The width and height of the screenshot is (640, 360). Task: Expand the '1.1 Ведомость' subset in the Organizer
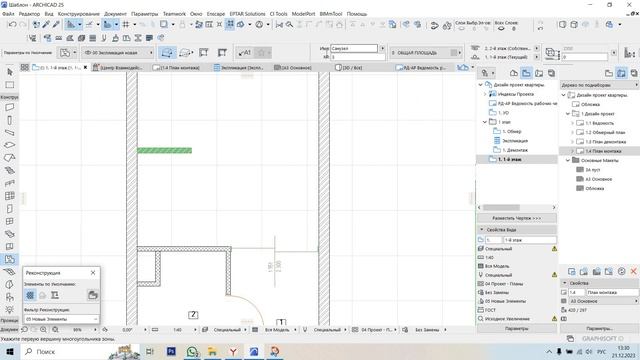(572, 123)
